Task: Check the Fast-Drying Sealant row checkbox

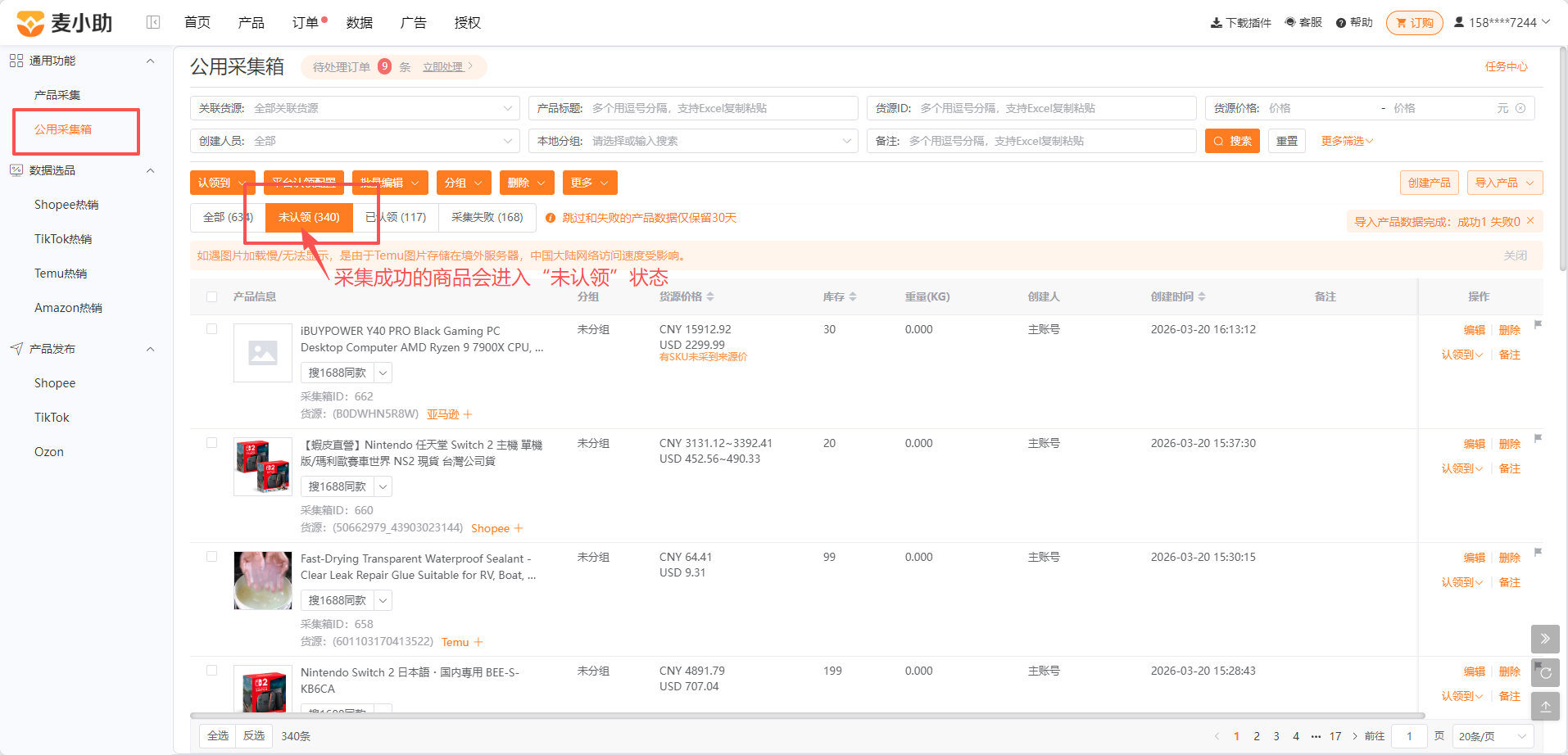Action: (x=212, y=556)
